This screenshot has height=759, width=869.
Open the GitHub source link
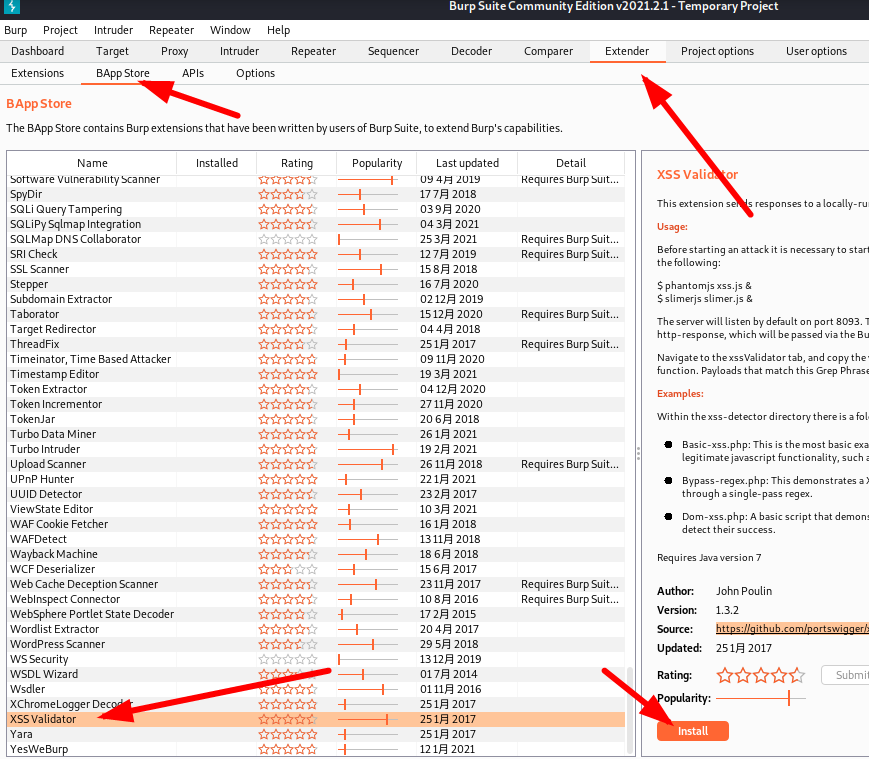point(792,628)
